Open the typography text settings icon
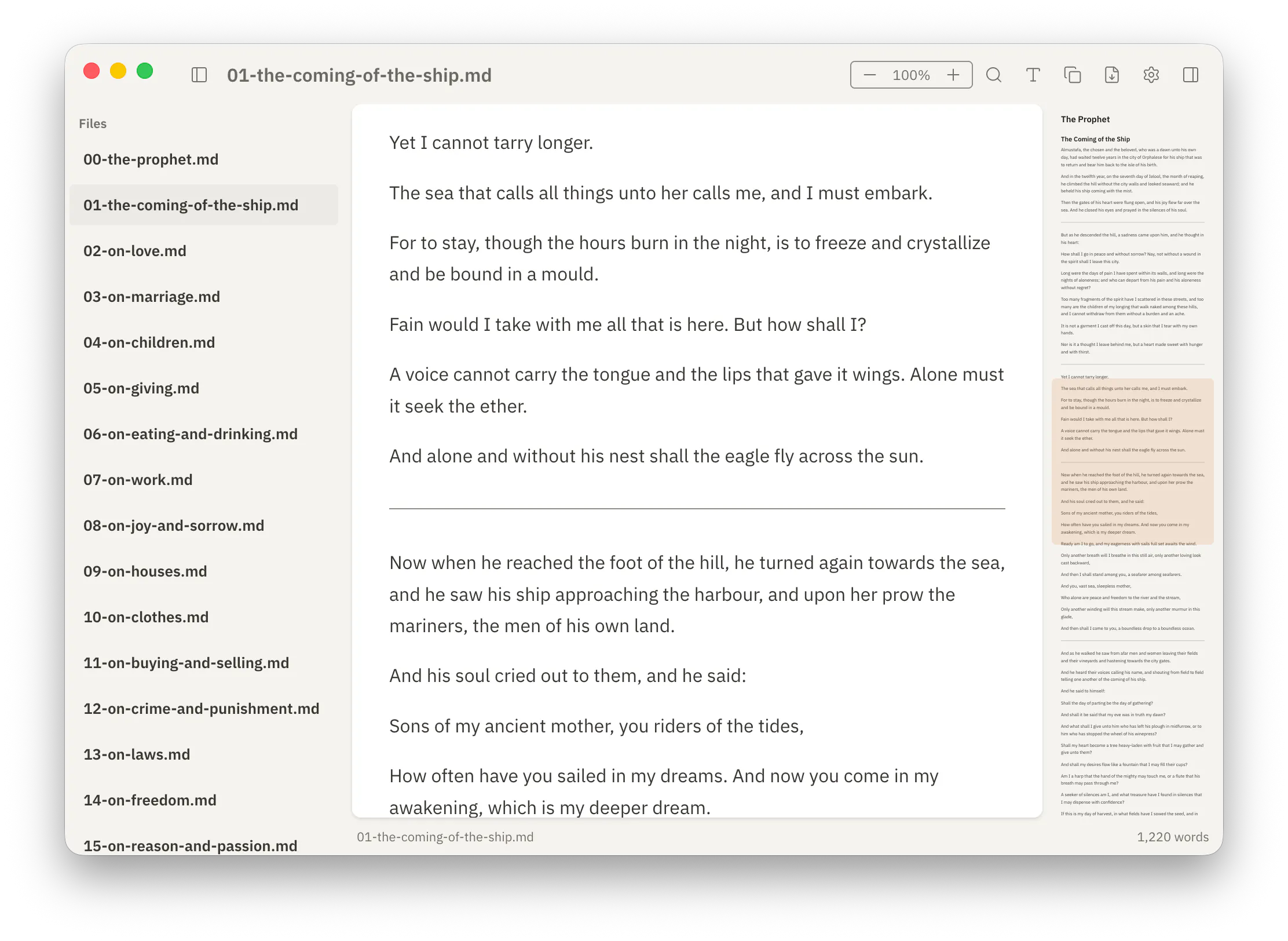 (1033, 75)
